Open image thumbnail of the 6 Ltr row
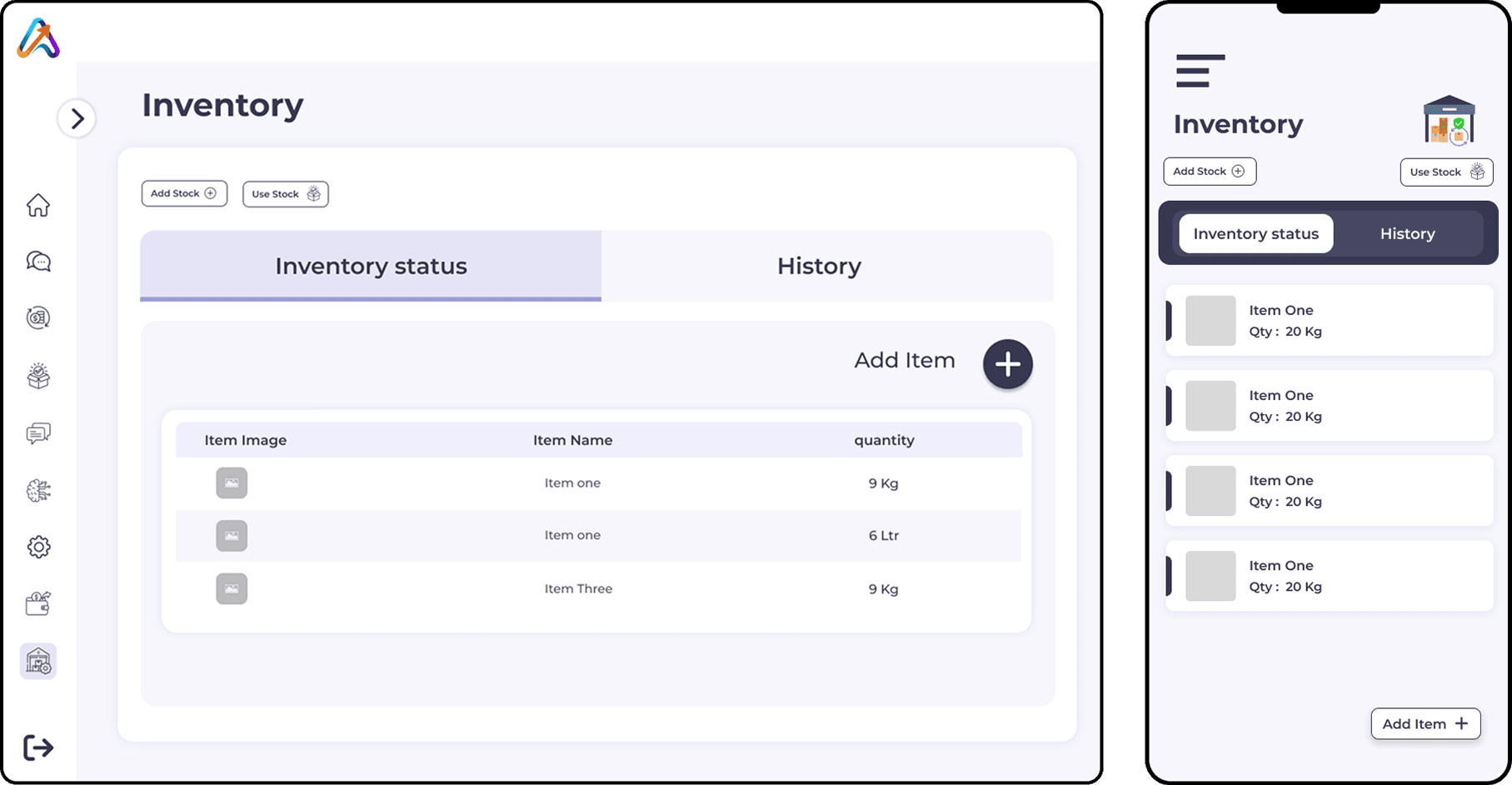Image resolution: width=1512 pixels, height=785 pixels. pyautogui.click(x=232, y=536)
